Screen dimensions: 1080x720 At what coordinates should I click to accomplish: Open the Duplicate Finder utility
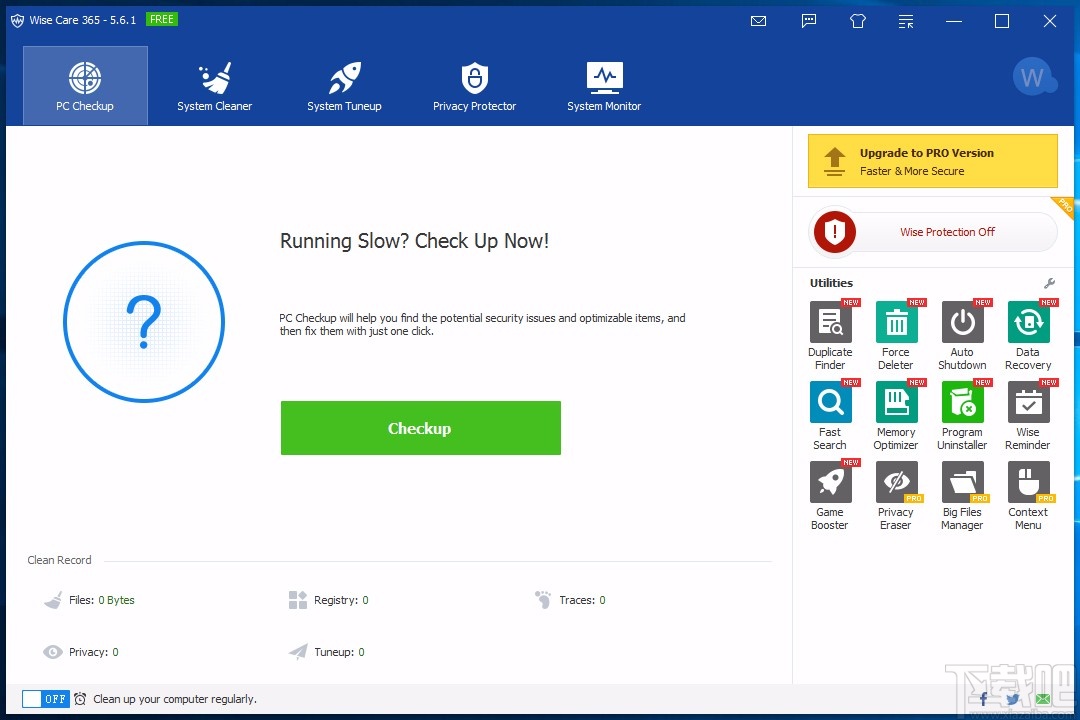coord(830,323)
